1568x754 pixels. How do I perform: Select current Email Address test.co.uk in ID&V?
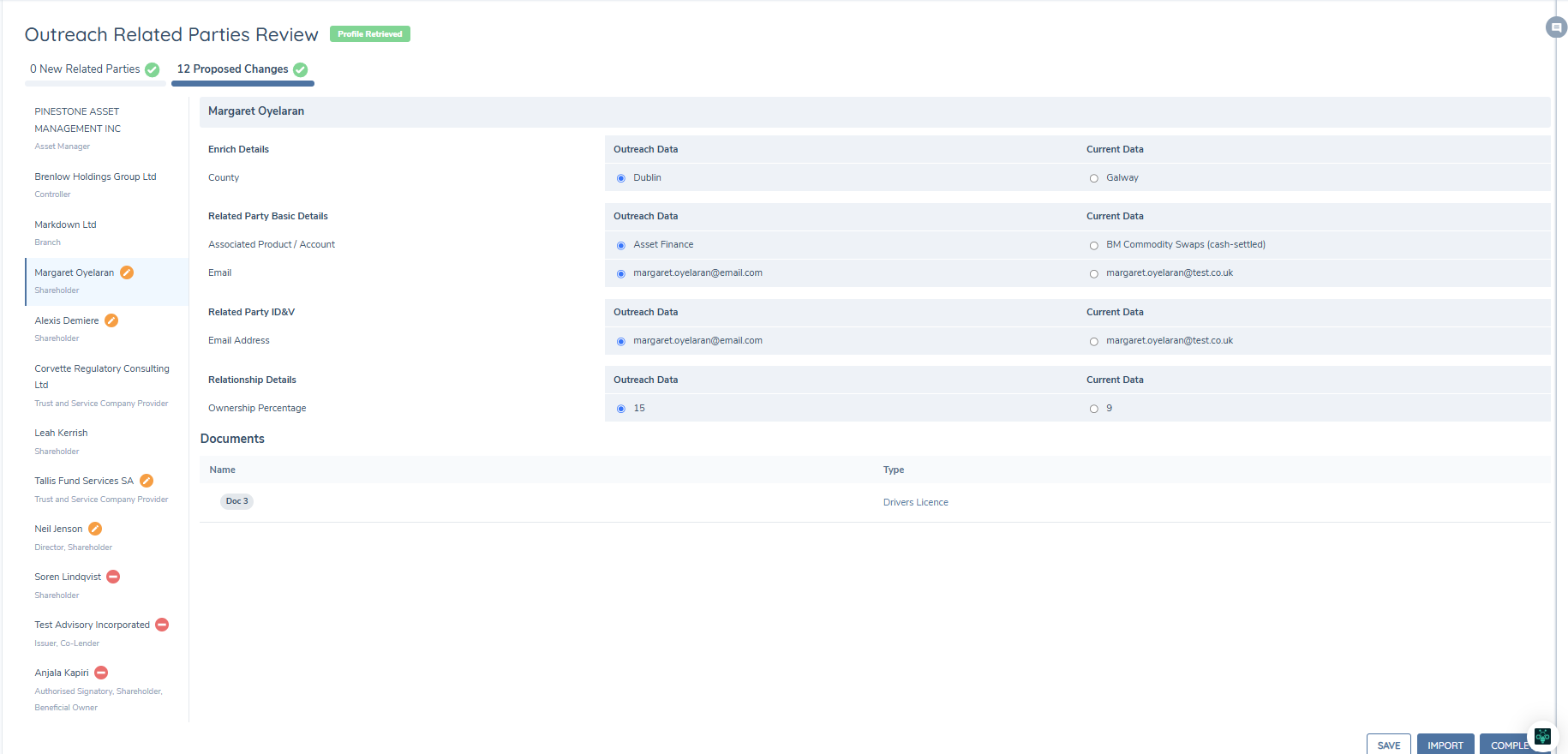click(1093, 341)
